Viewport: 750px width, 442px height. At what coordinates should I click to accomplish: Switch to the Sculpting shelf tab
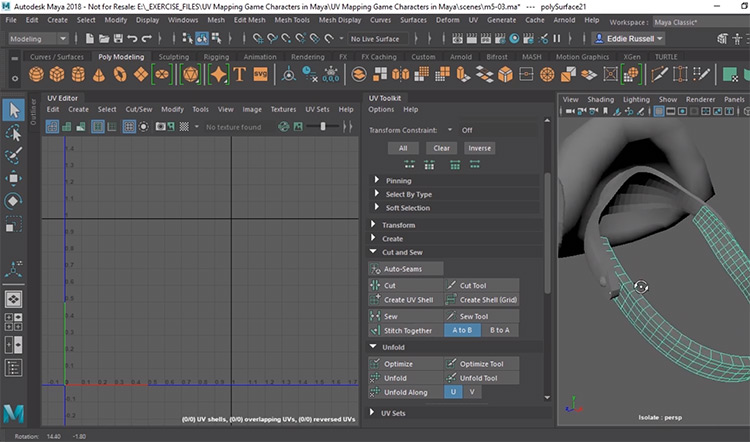click(174, 56)
